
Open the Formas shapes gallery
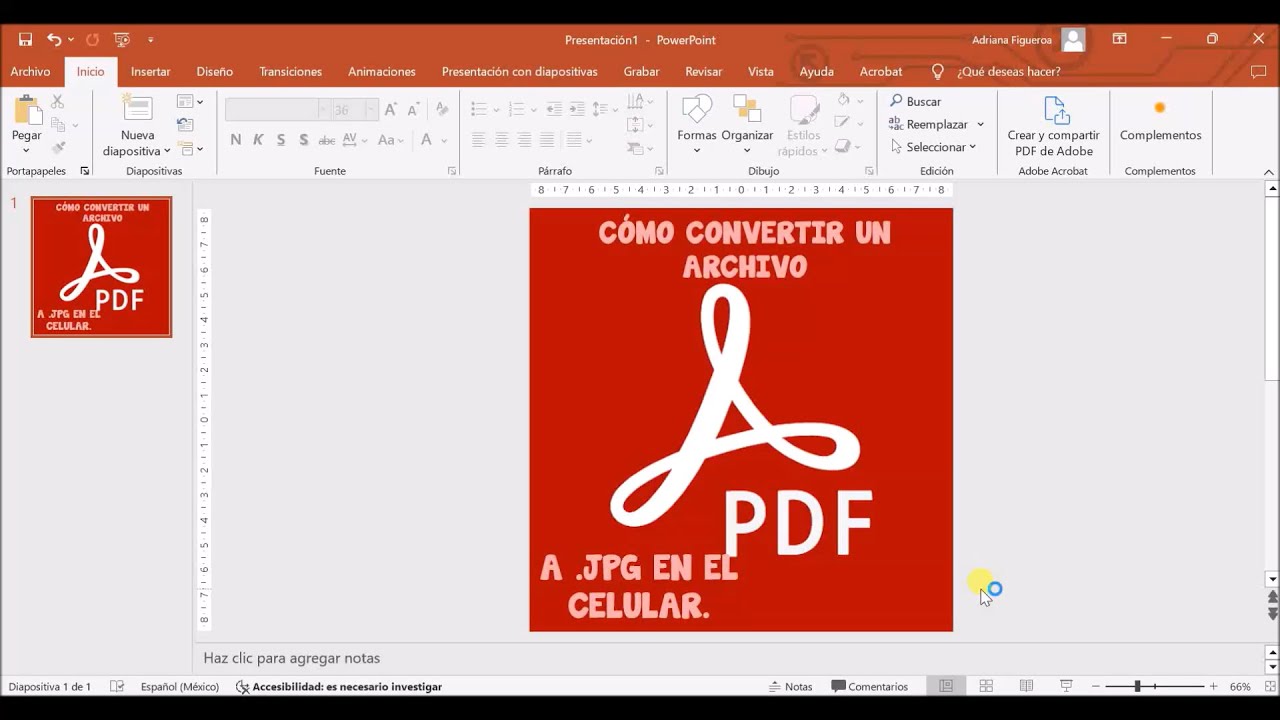tap(697, 125)
